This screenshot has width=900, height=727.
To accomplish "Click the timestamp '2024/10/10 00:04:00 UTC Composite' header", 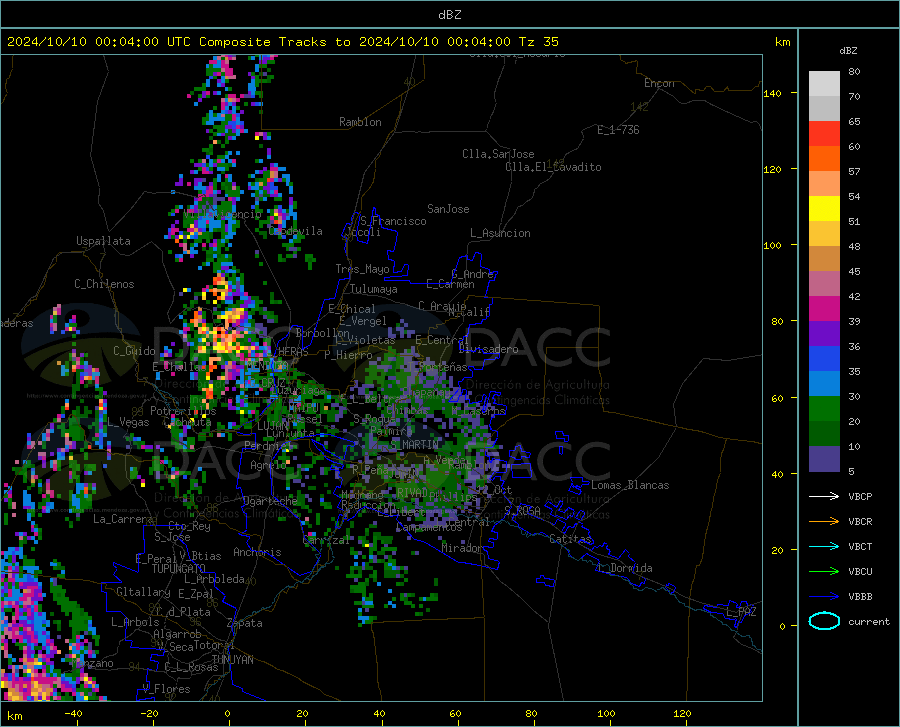I will coord(138,42).
